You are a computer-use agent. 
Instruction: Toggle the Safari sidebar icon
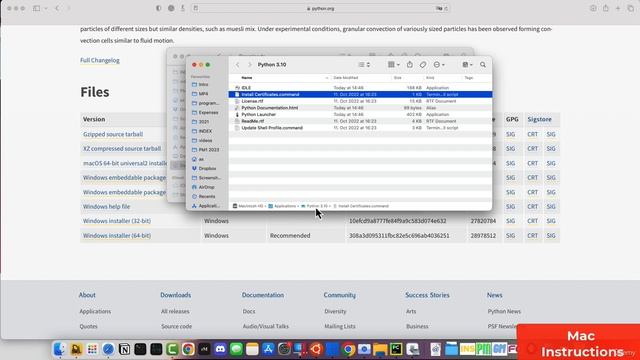pyautogui.click(x=37, y=8)
